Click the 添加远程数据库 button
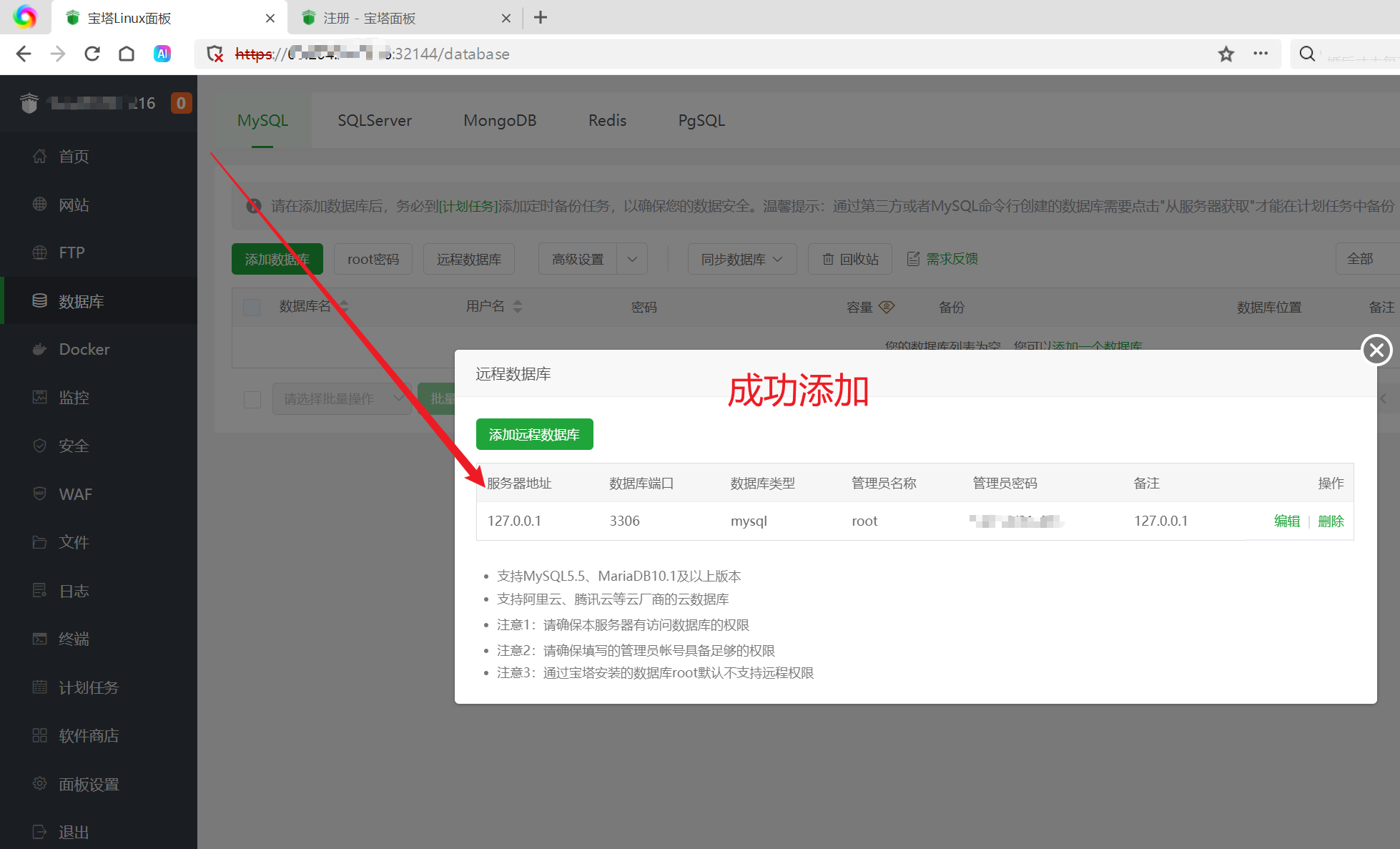1400x849 pixels. [x=535, y=434]
